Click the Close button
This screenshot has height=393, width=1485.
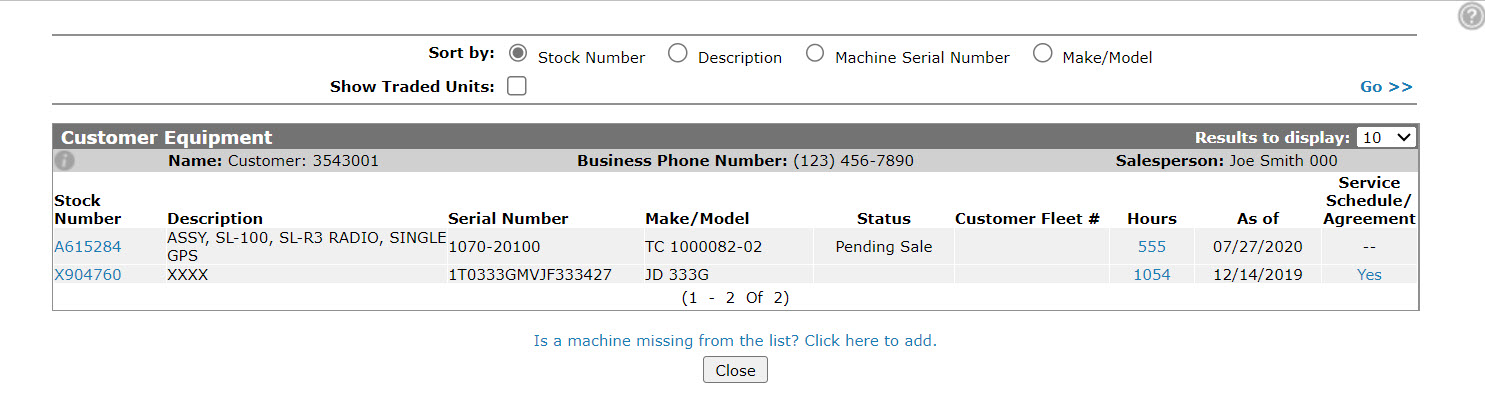pyautogui.click(x=735, y=370)
